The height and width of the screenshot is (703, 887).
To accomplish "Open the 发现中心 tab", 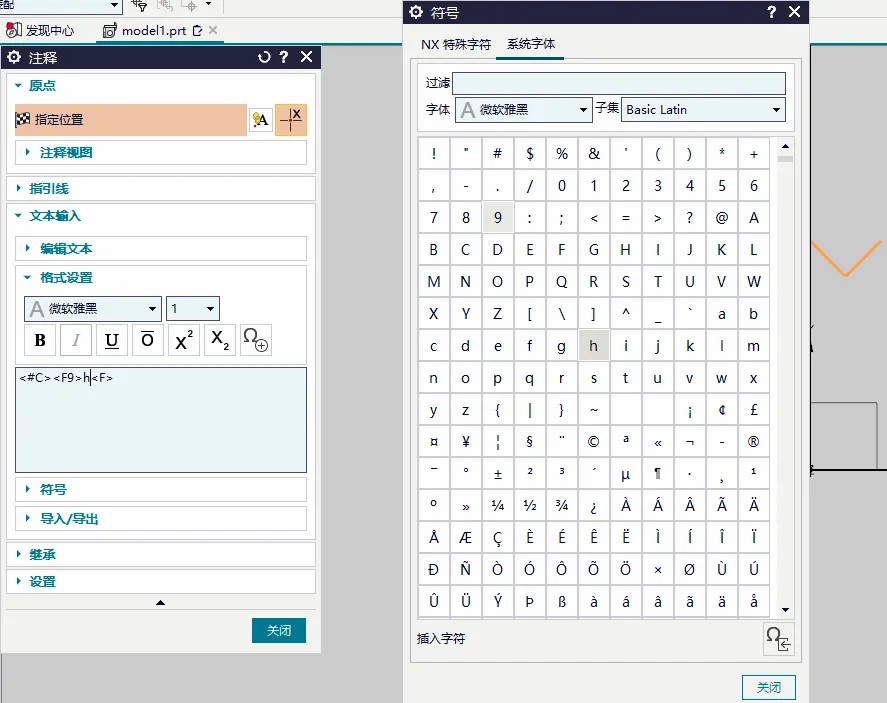I will [x=40, y=31].
